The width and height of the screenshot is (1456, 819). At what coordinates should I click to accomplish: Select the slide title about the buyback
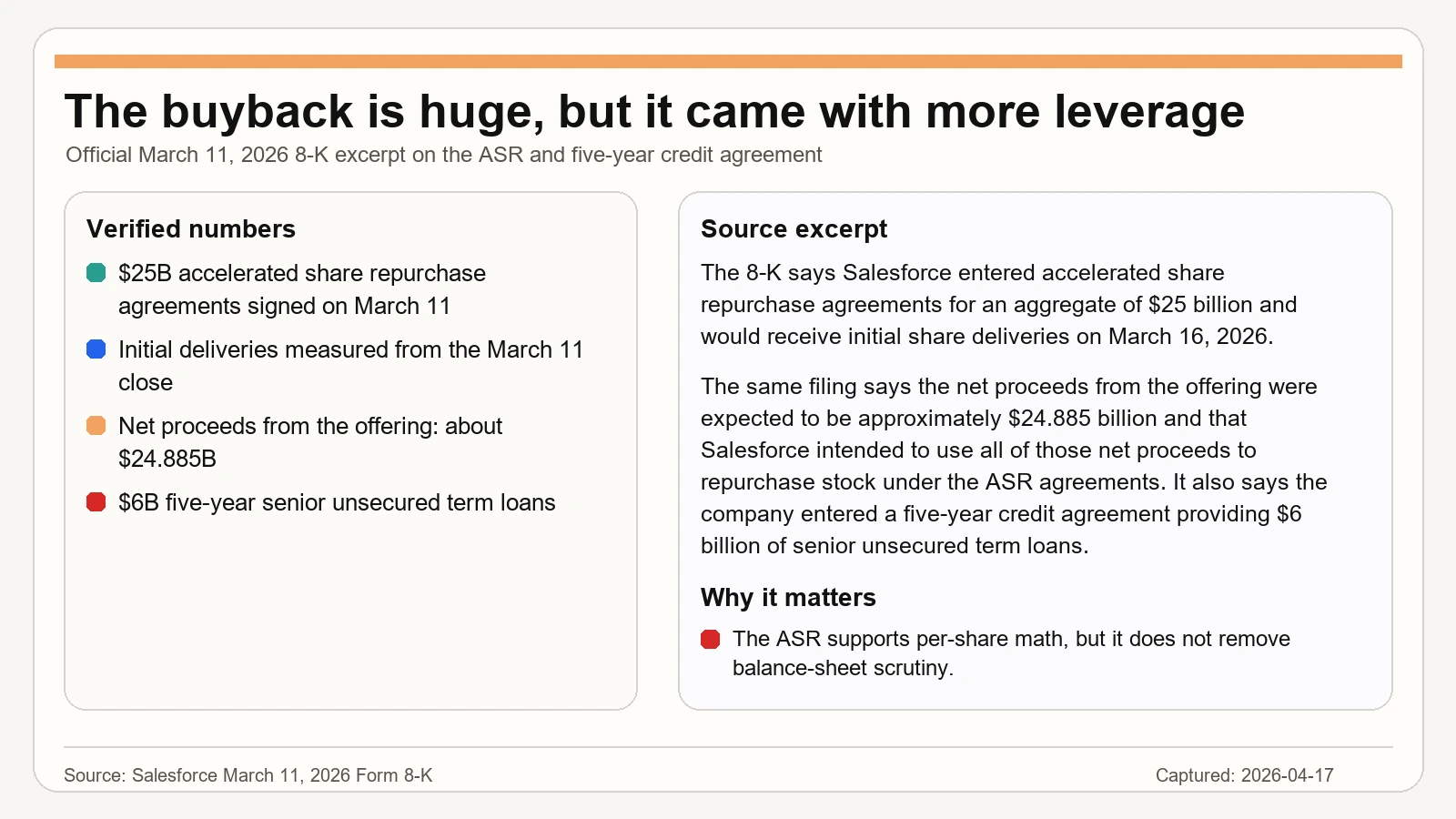(x=654, y=112)
